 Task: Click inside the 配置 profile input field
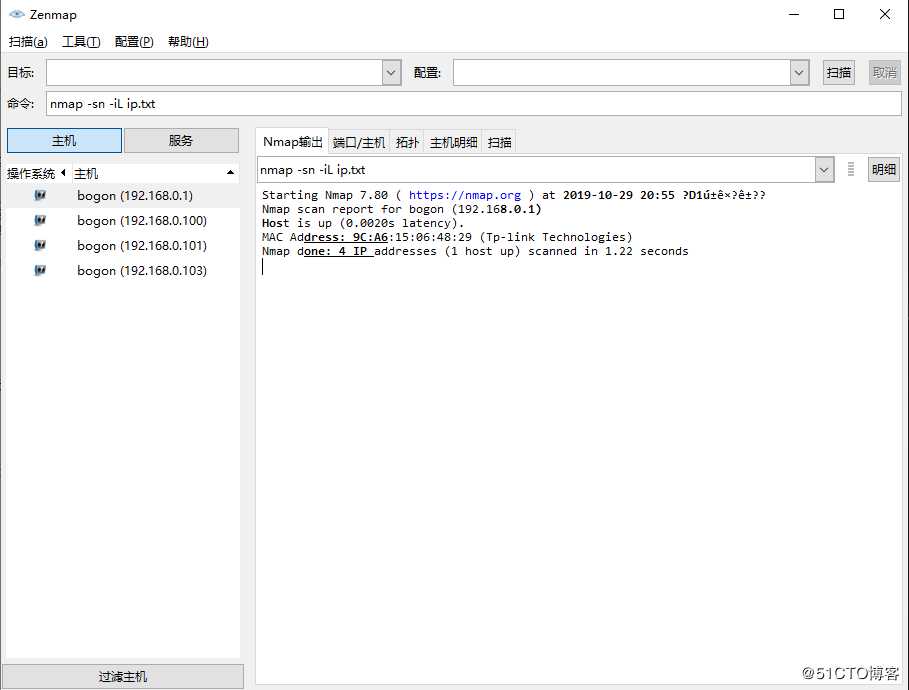click(x=622, y=73)
